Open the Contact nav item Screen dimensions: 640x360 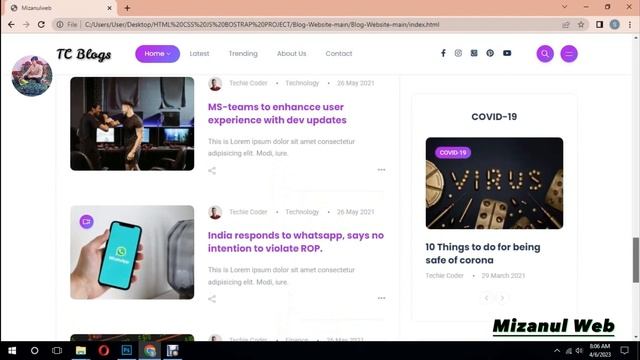(x=339, y=53)
